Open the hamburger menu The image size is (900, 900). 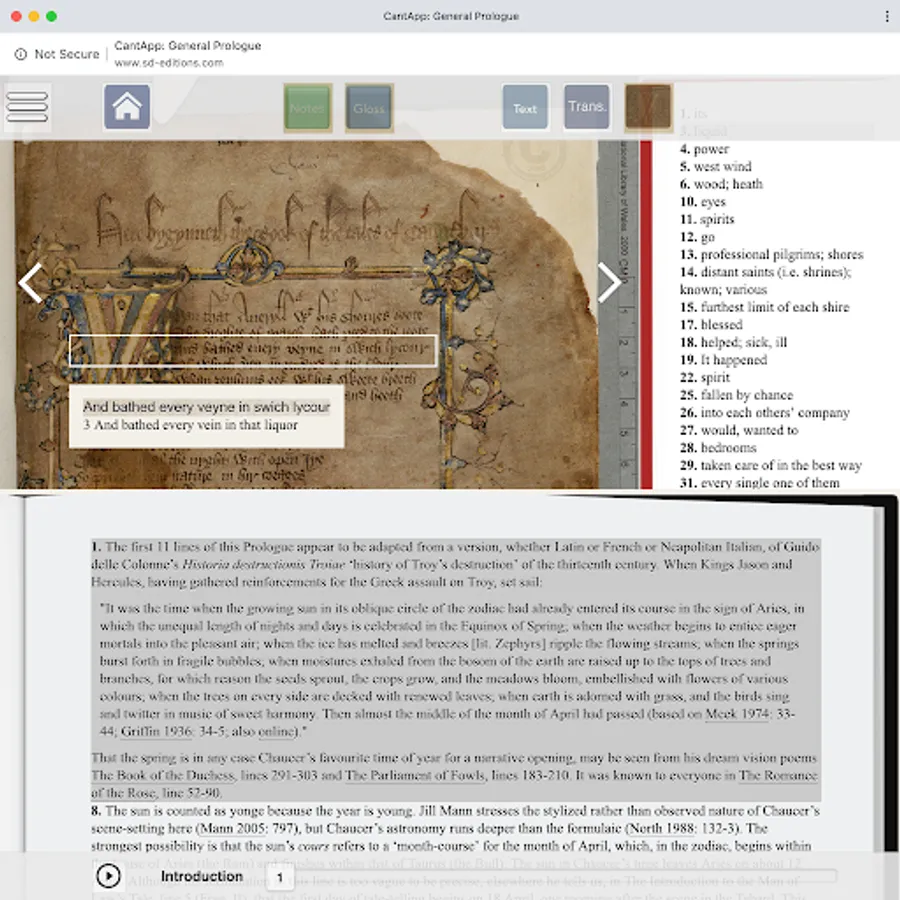[27, 107]
